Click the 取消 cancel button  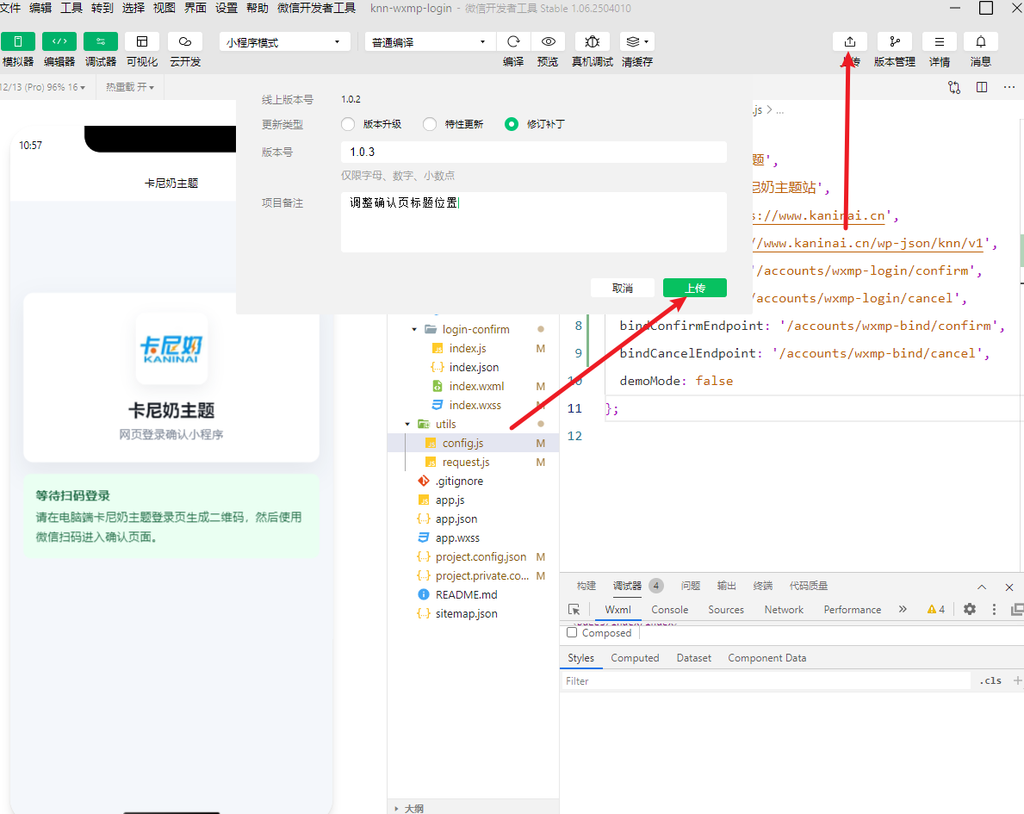[622, 288]
